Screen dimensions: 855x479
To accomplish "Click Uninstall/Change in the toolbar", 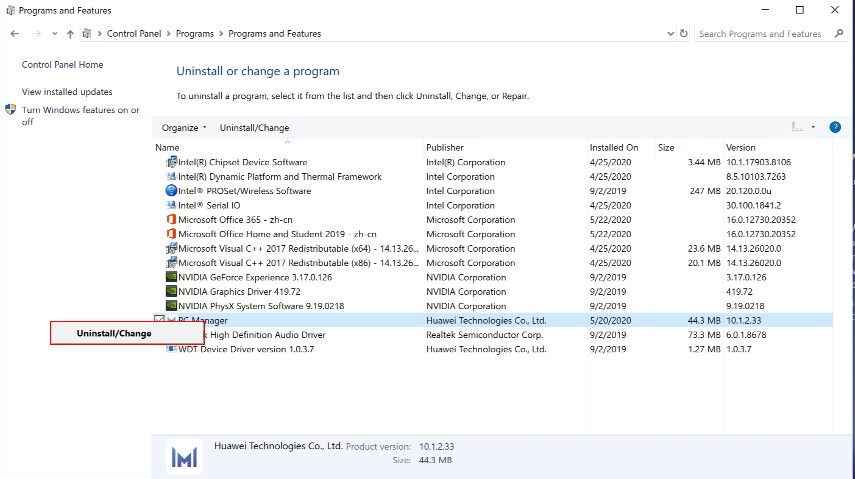I will (254, 128).
